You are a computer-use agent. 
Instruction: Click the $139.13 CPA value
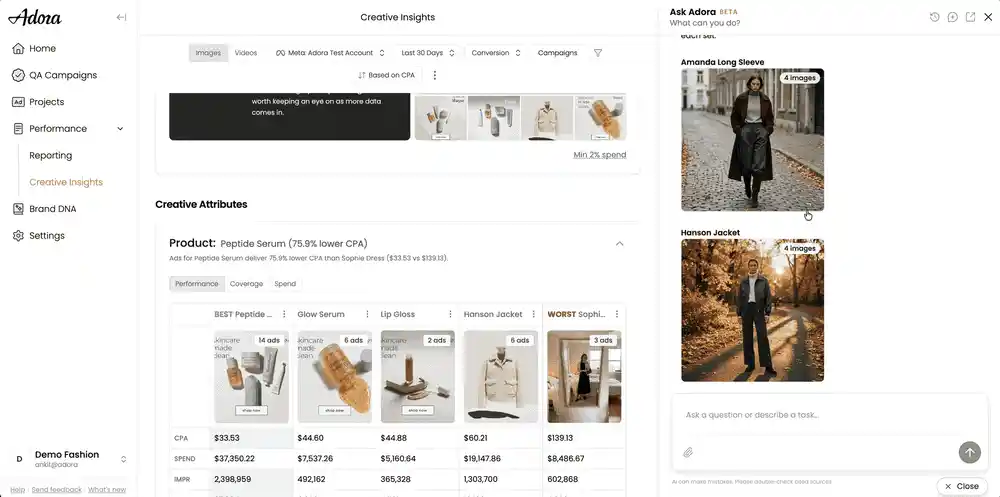560,438
